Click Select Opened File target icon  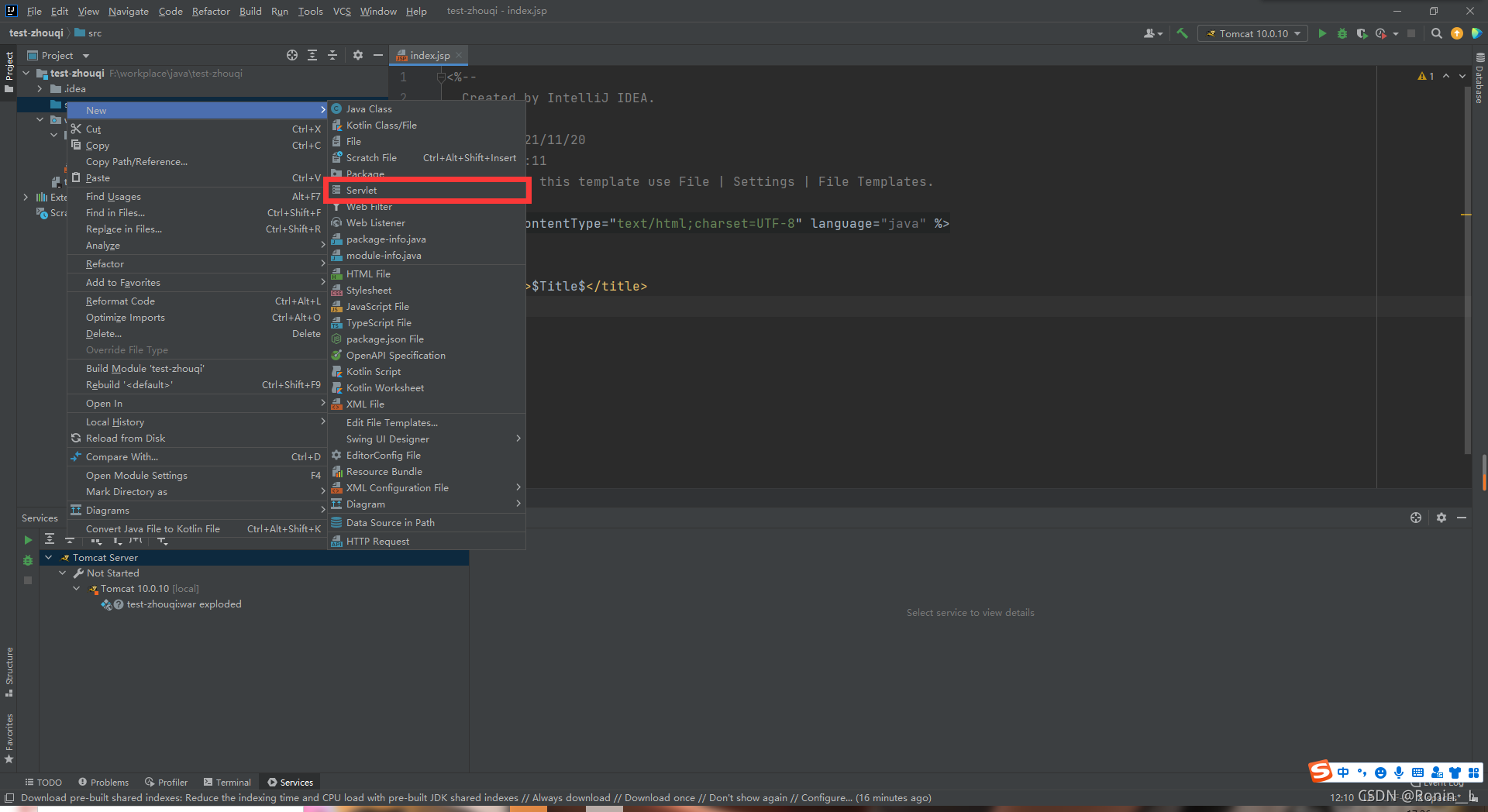pyautogui.click(x=292, y=55)
